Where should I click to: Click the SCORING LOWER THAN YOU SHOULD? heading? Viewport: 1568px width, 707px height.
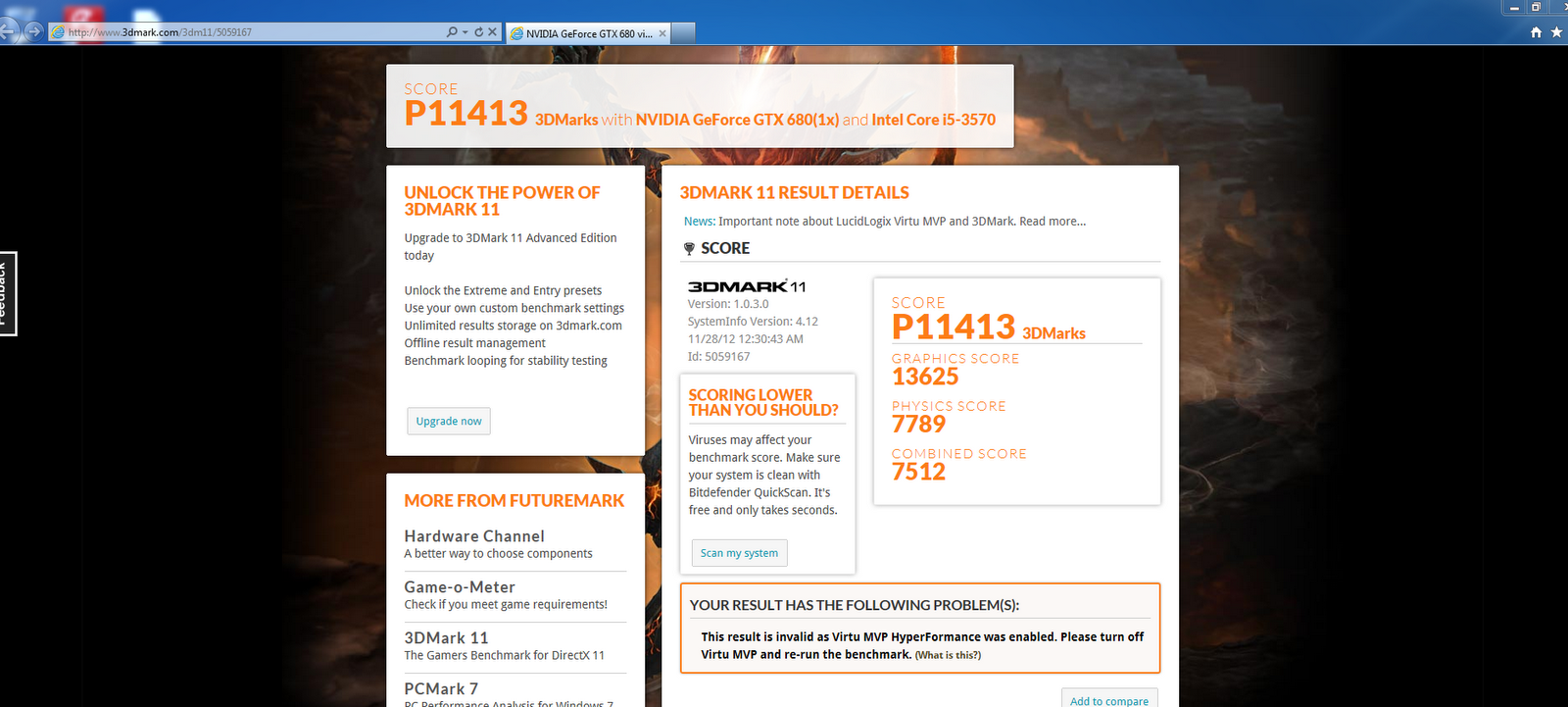click(763, 403)
